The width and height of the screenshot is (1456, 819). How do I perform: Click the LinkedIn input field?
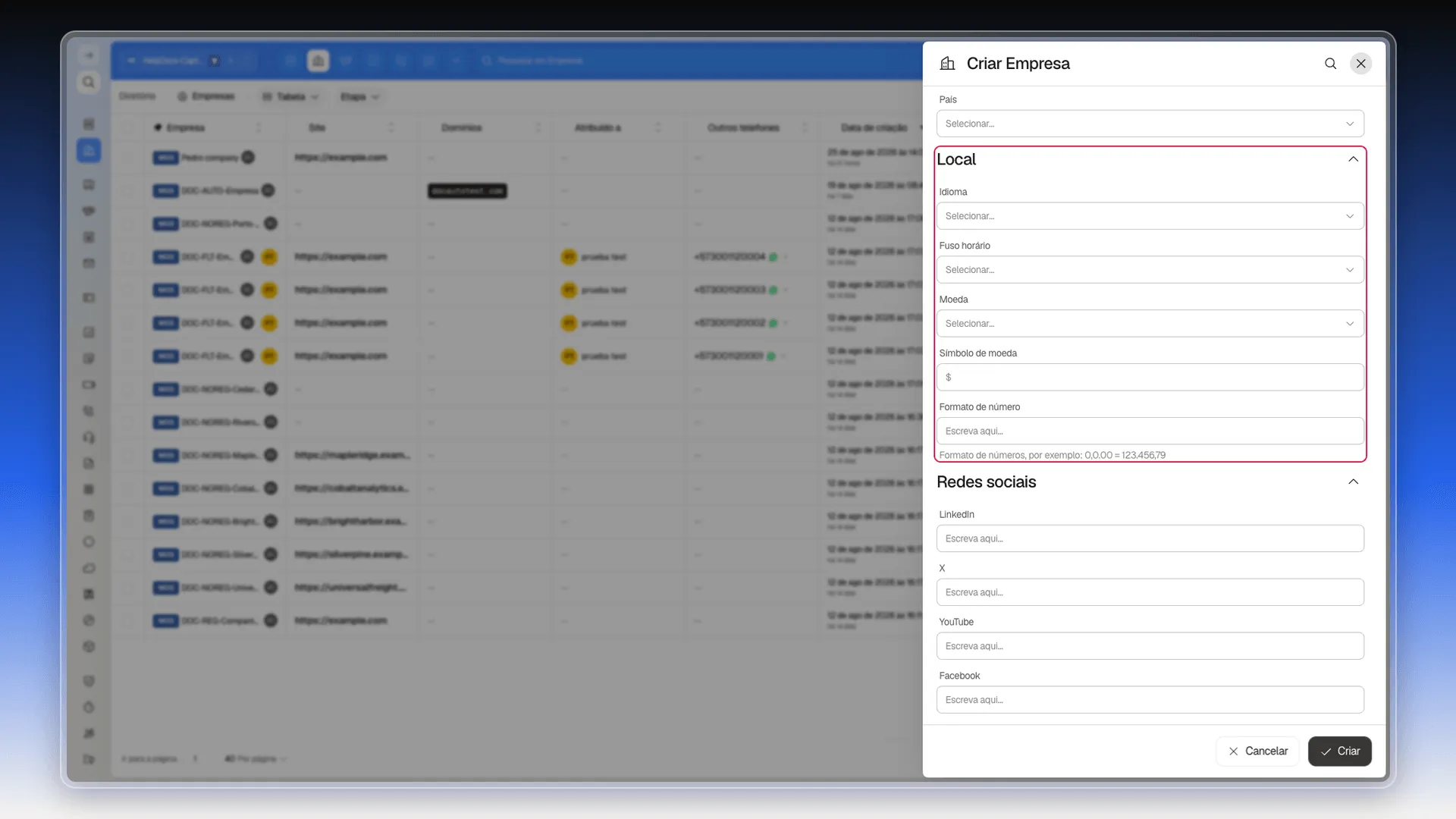[1150, 539]
